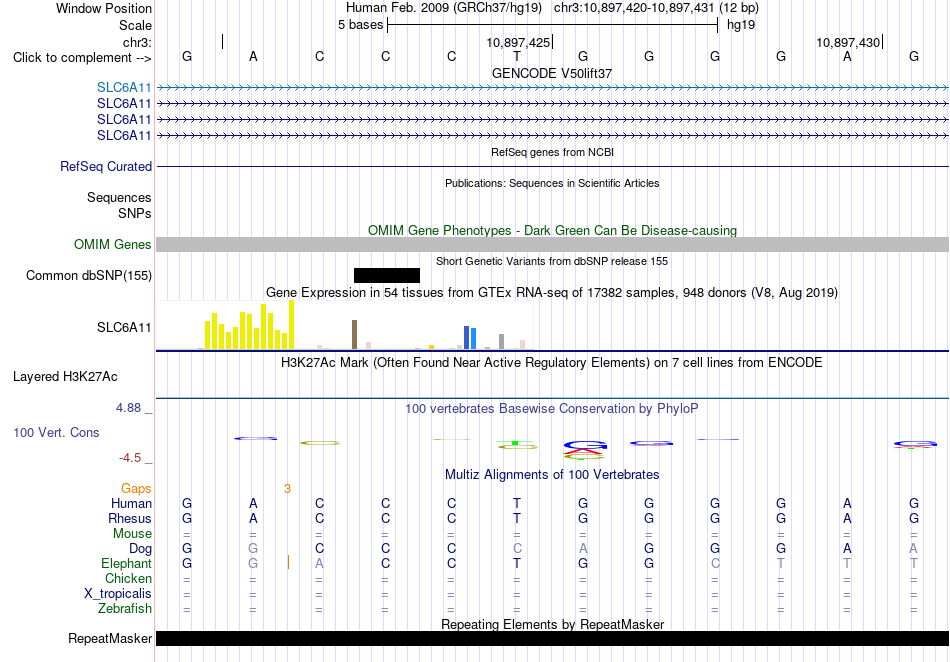950x662 pixels.
Task: Click the 'Sequences' publications label
Action: click(x=119, y=197)
